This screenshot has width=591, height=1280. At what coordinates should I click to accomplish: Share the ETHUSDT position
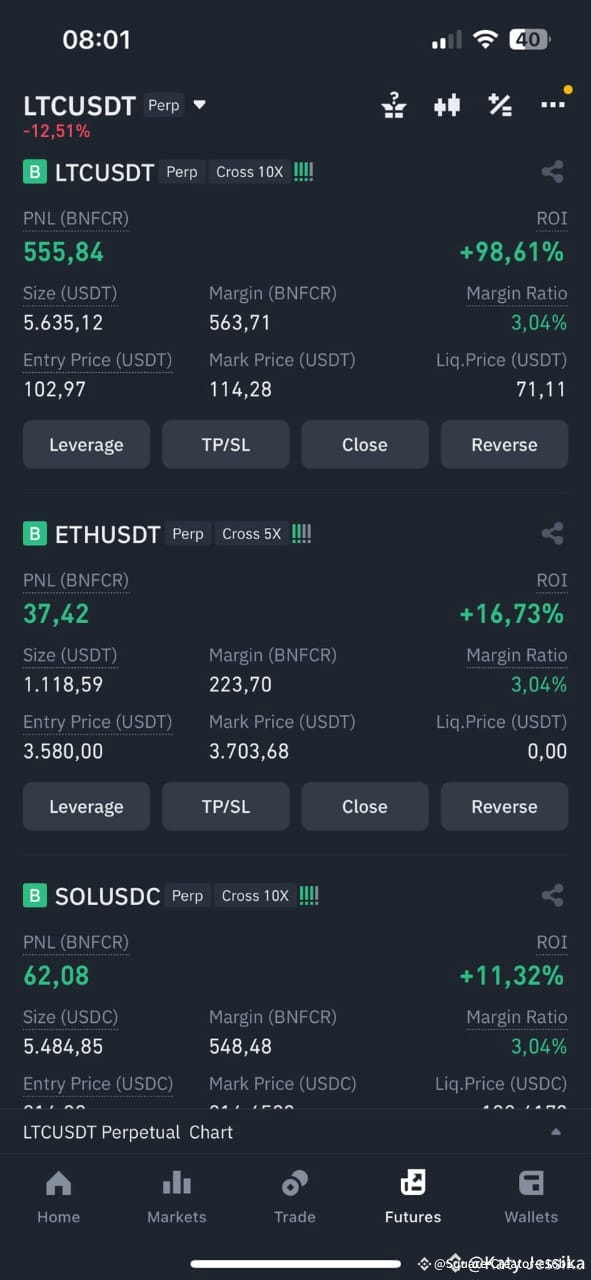coord(552,534)
